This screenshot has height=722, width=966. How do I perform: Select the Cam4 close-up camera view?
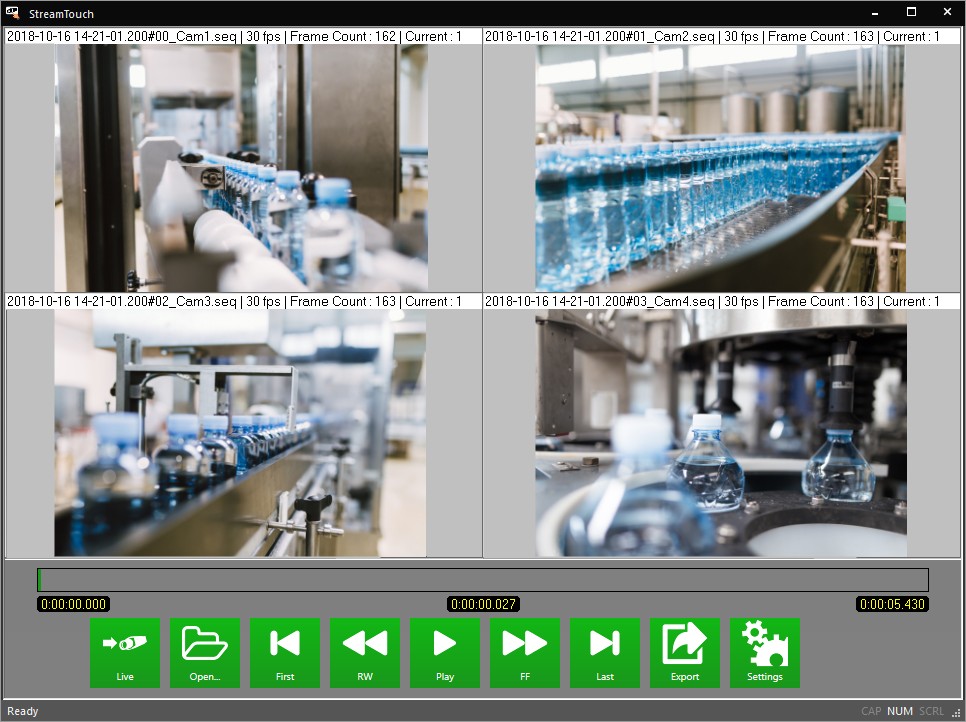tap(720, 430)
